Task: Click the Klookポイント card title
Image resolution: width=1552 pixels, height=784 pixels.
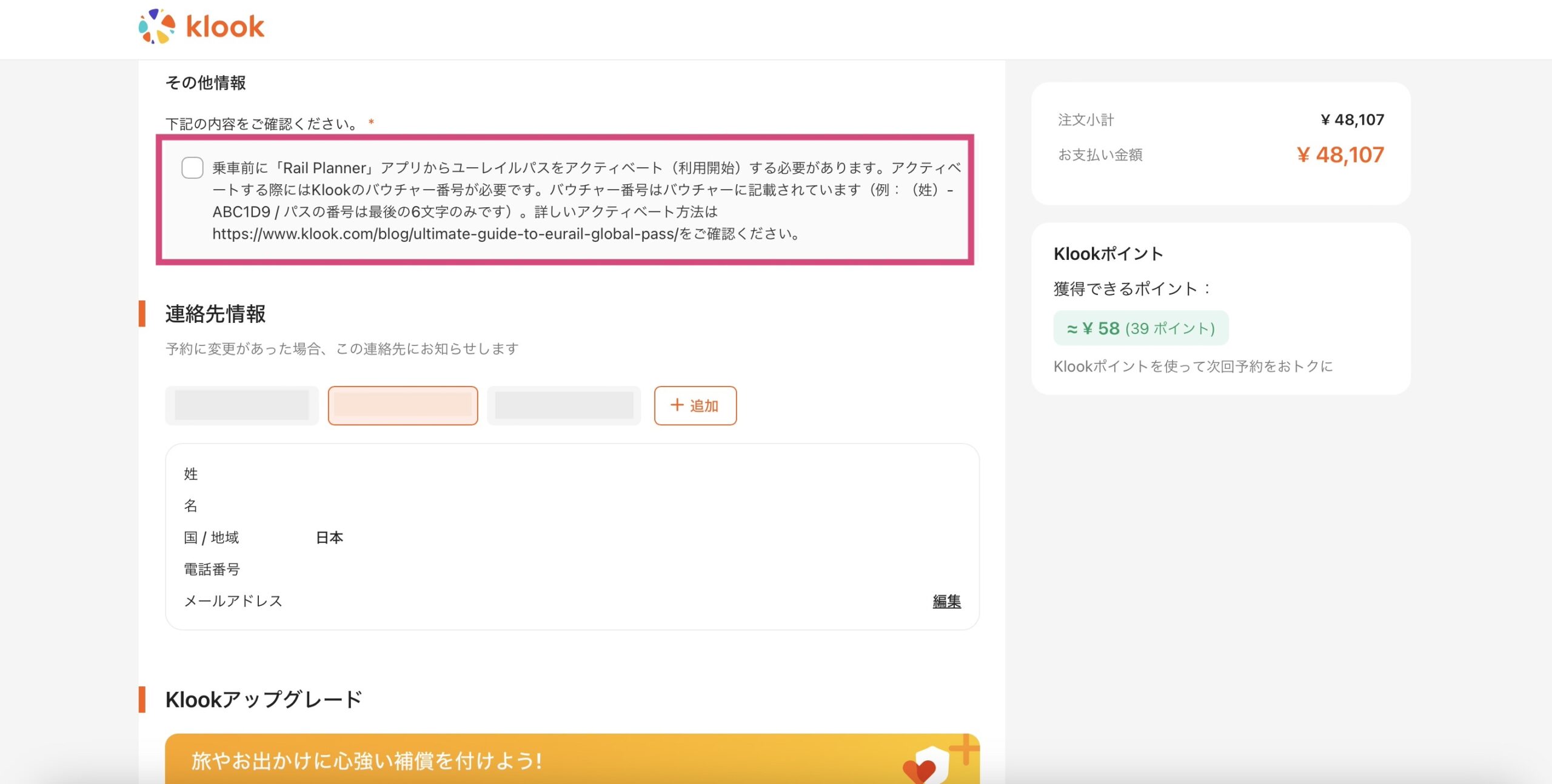Action: coord(1108,254)
